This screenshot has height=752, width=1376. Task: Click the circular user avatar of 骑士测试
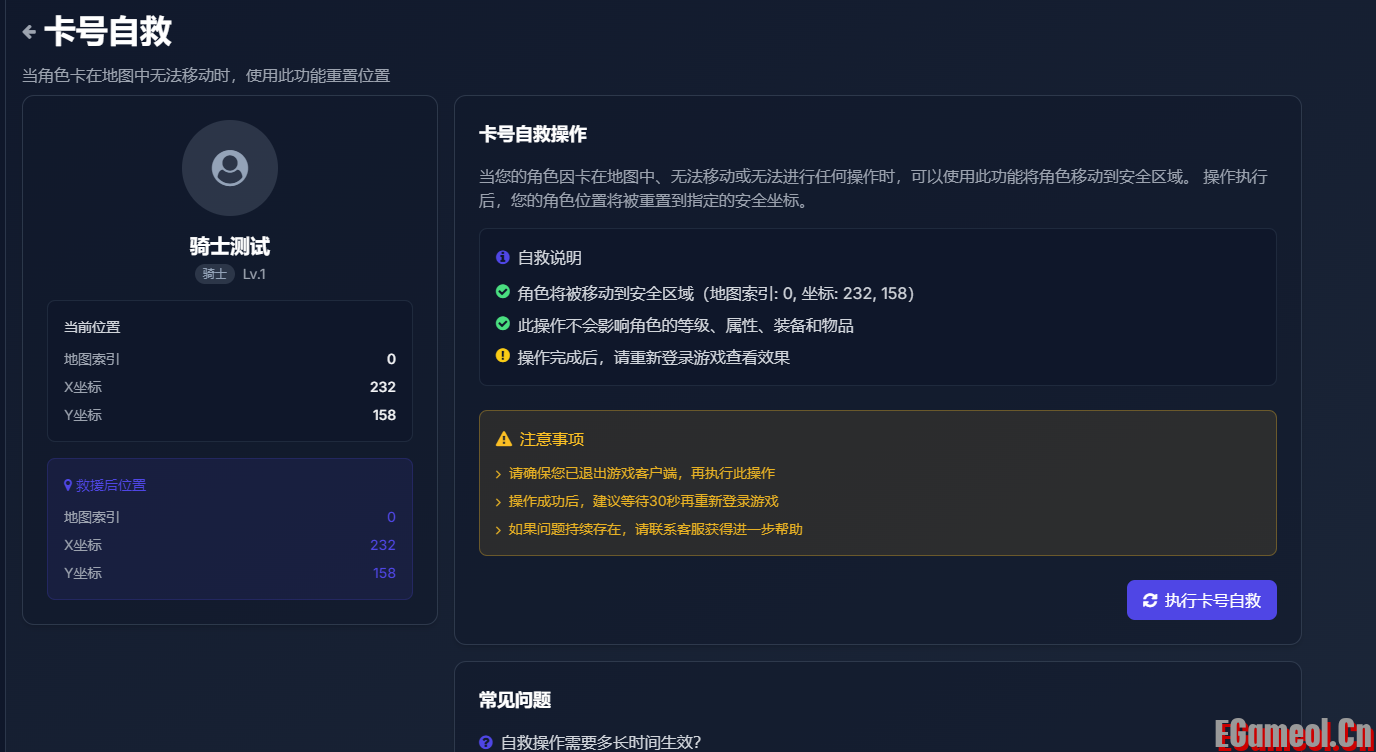(x=229, y=168)
